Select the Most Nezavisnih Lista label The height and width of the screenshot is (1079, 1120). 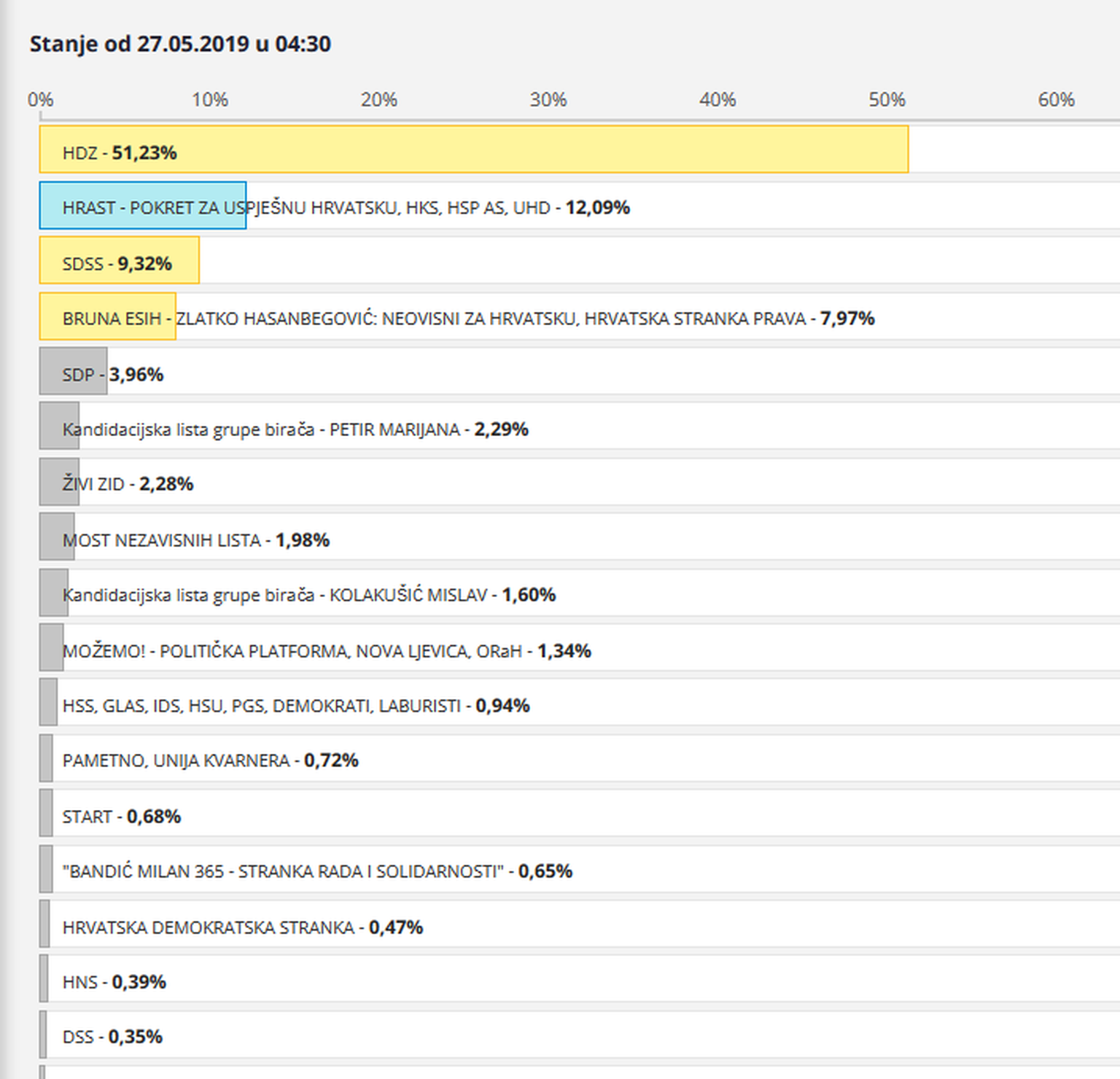[195, 540]
